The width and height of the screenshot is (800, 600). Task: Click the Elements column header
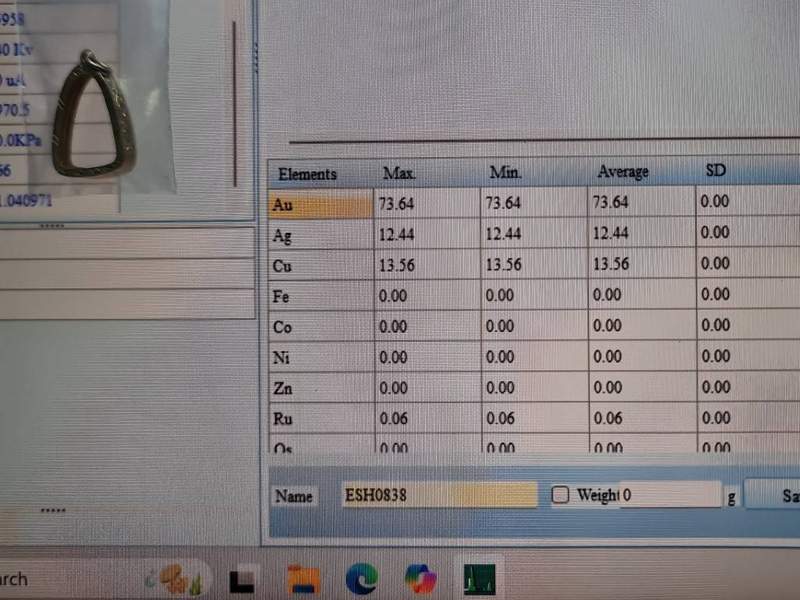(308, 174)
